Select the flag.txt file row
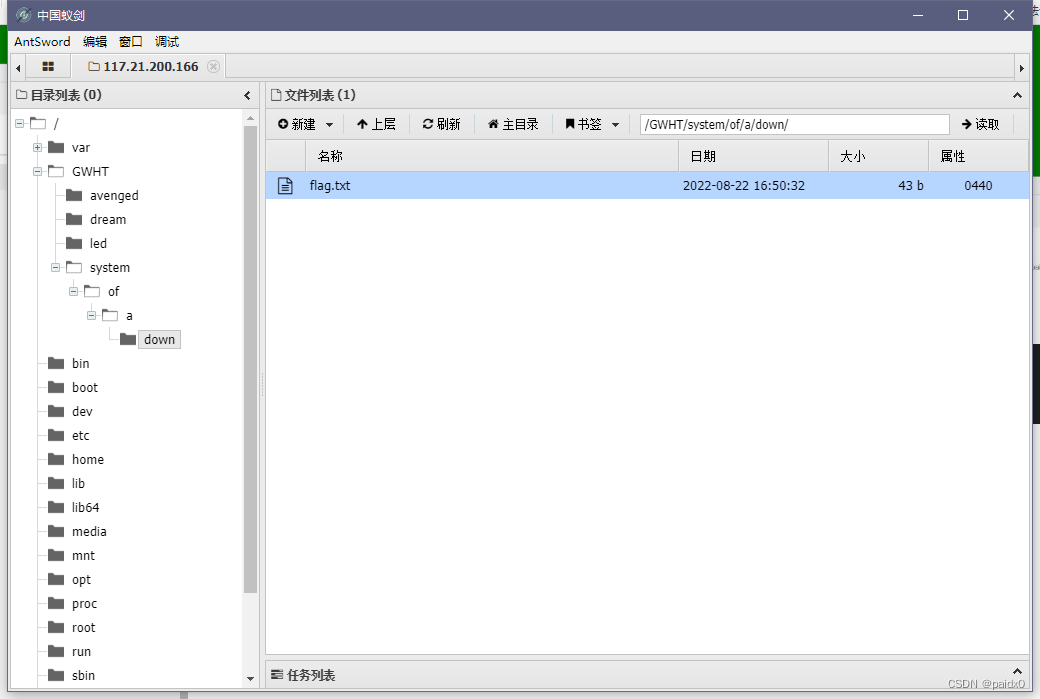This screenshot has width=1040, height=699. click(647, 186)
